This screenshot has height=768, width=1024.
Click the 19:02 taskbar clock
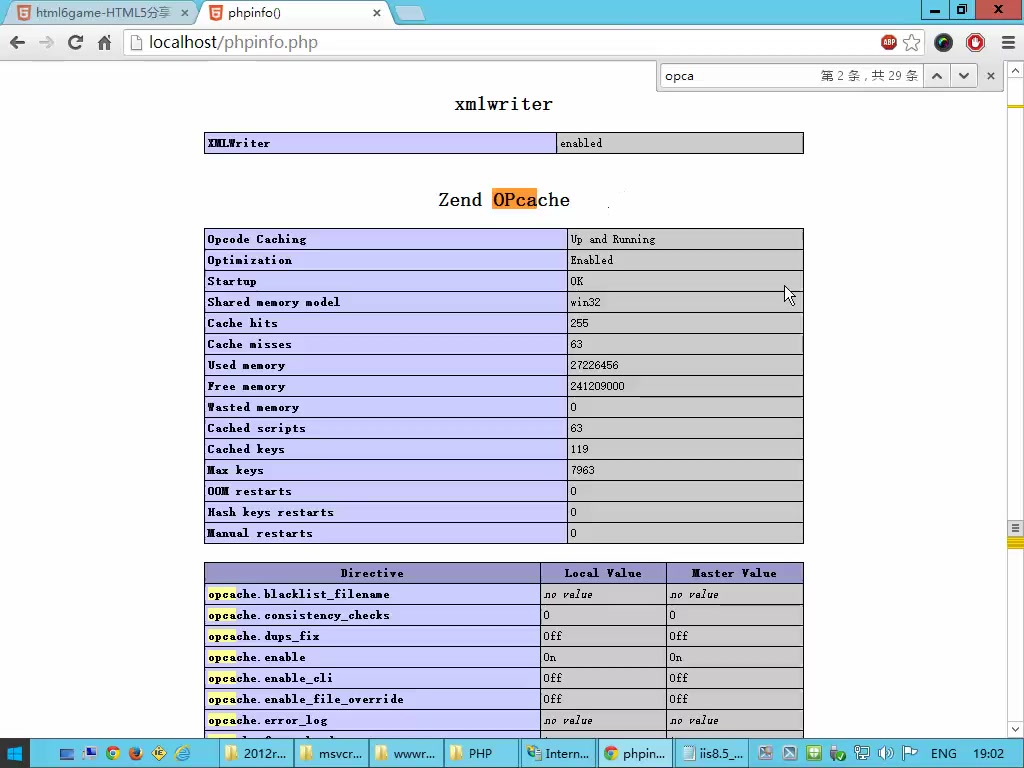point(988,754)
